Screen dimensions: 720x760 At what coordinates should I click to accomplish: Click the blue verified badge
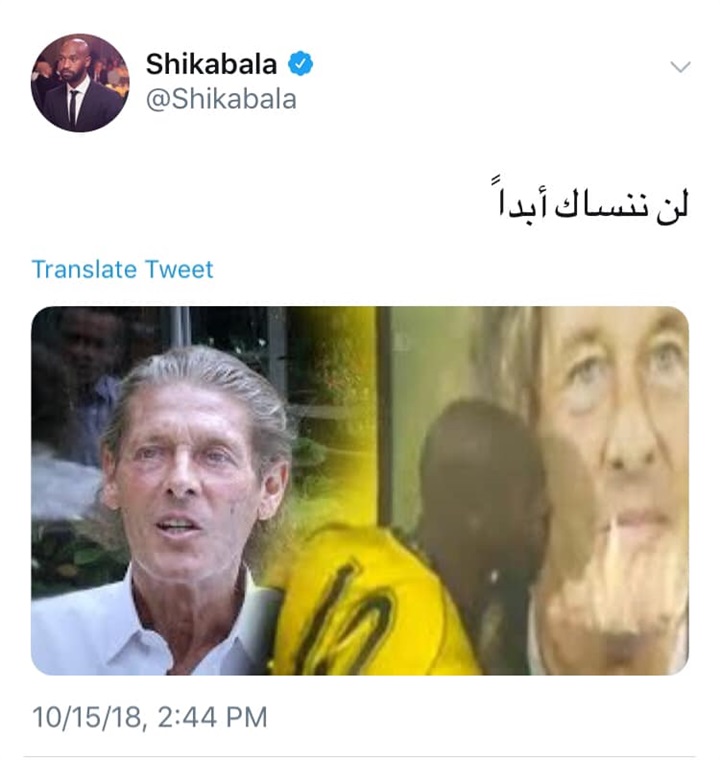[301, 63]
